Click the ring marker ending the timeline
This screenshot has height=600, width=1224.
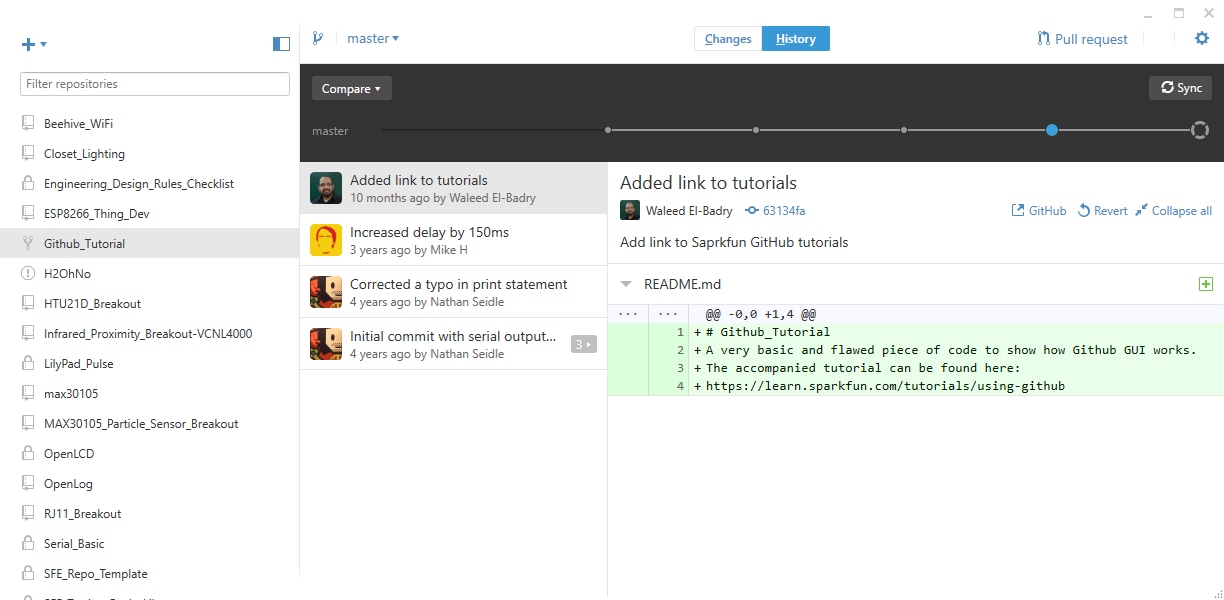click(x=1200, y=130)
